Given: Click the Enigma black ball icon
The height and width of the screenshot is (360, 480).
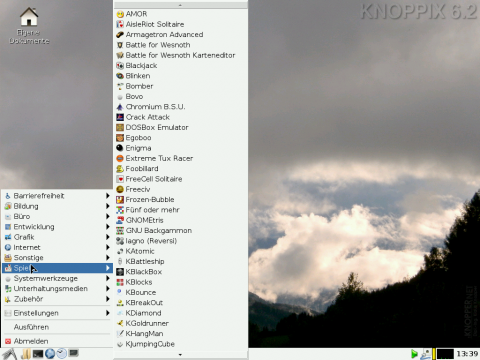Looking at the screenshot, I should 120,148.
